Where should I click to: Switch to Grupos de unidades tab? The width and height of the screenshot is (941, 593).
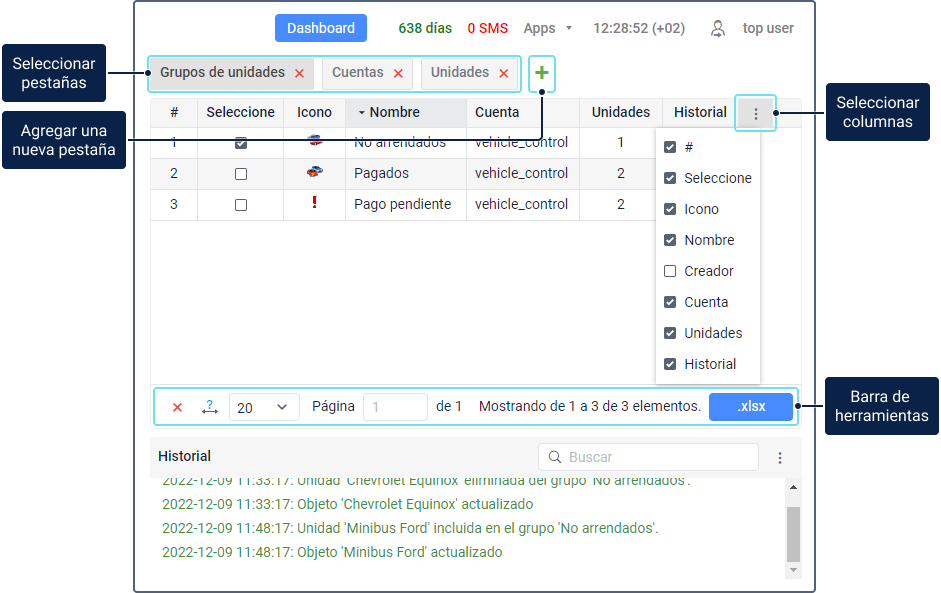coord(222,72)
